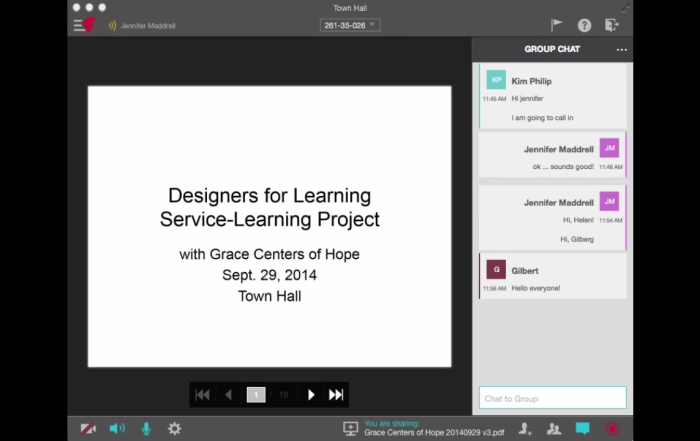Show the participants list
Screen dimensions: 700x441
554,428
